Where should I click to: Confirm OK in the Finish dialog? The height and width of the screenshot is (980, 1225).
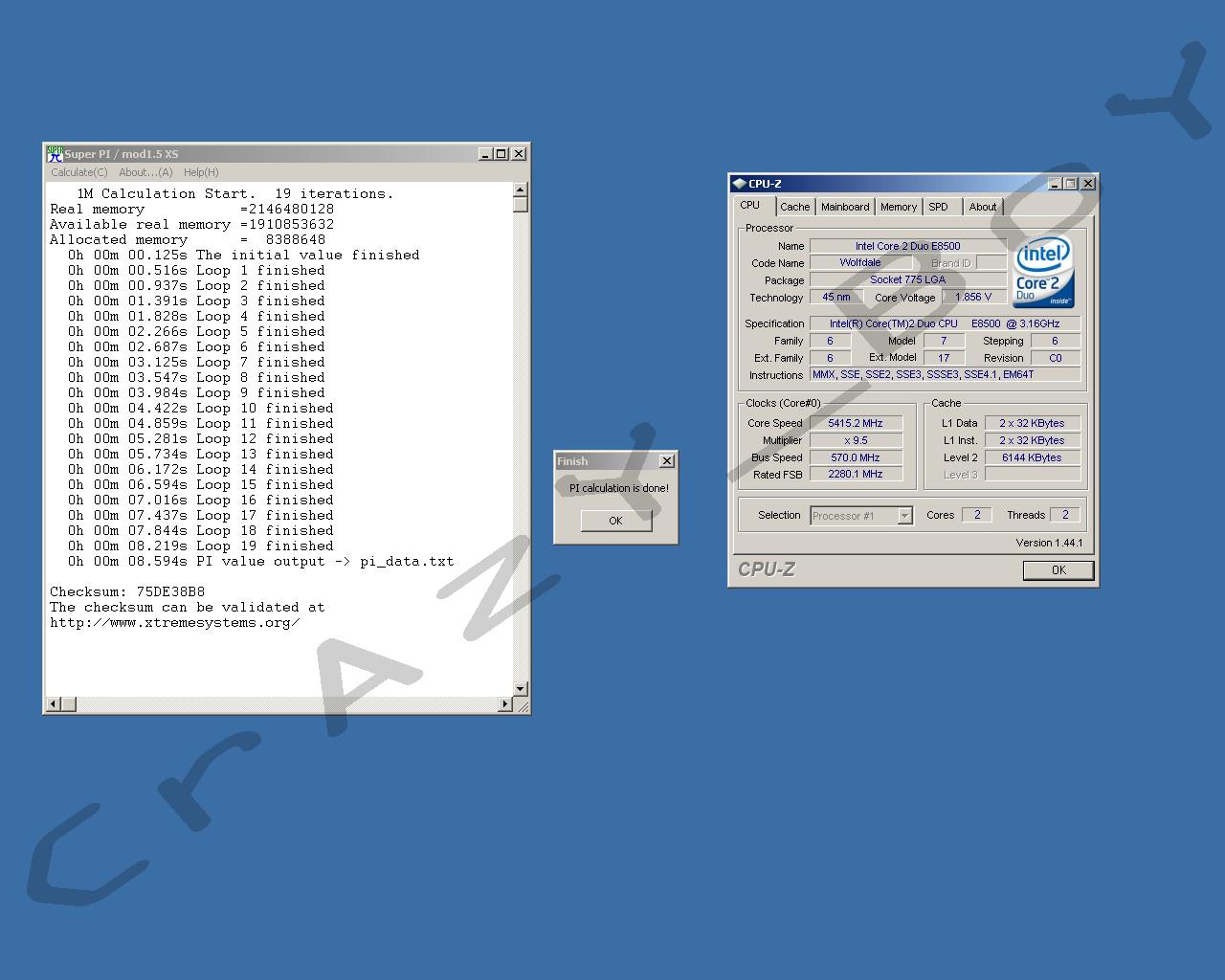(615, 521)
